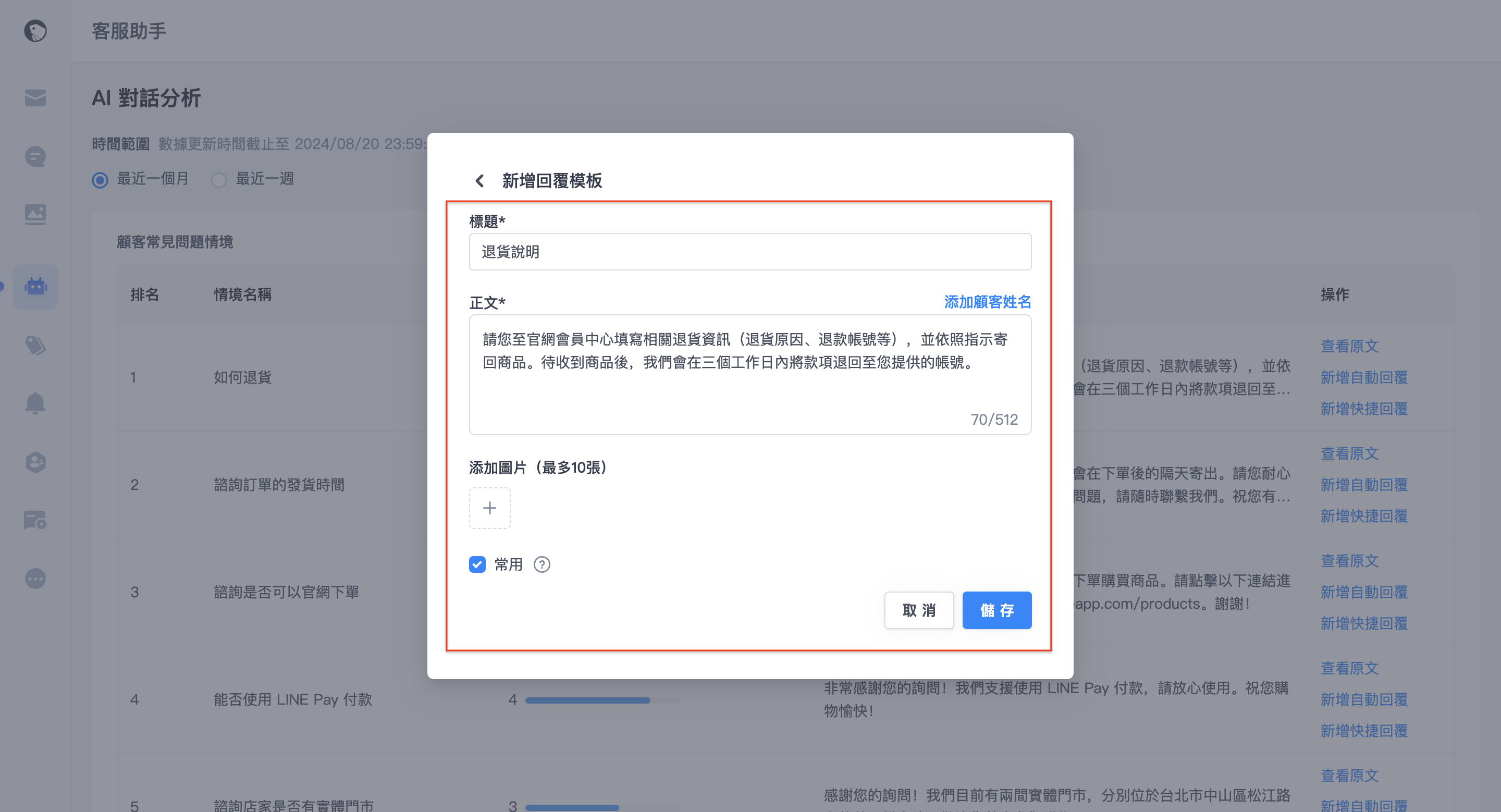Click the 取消 button
Screen dimensions: 1501x812
click(919, 610)
